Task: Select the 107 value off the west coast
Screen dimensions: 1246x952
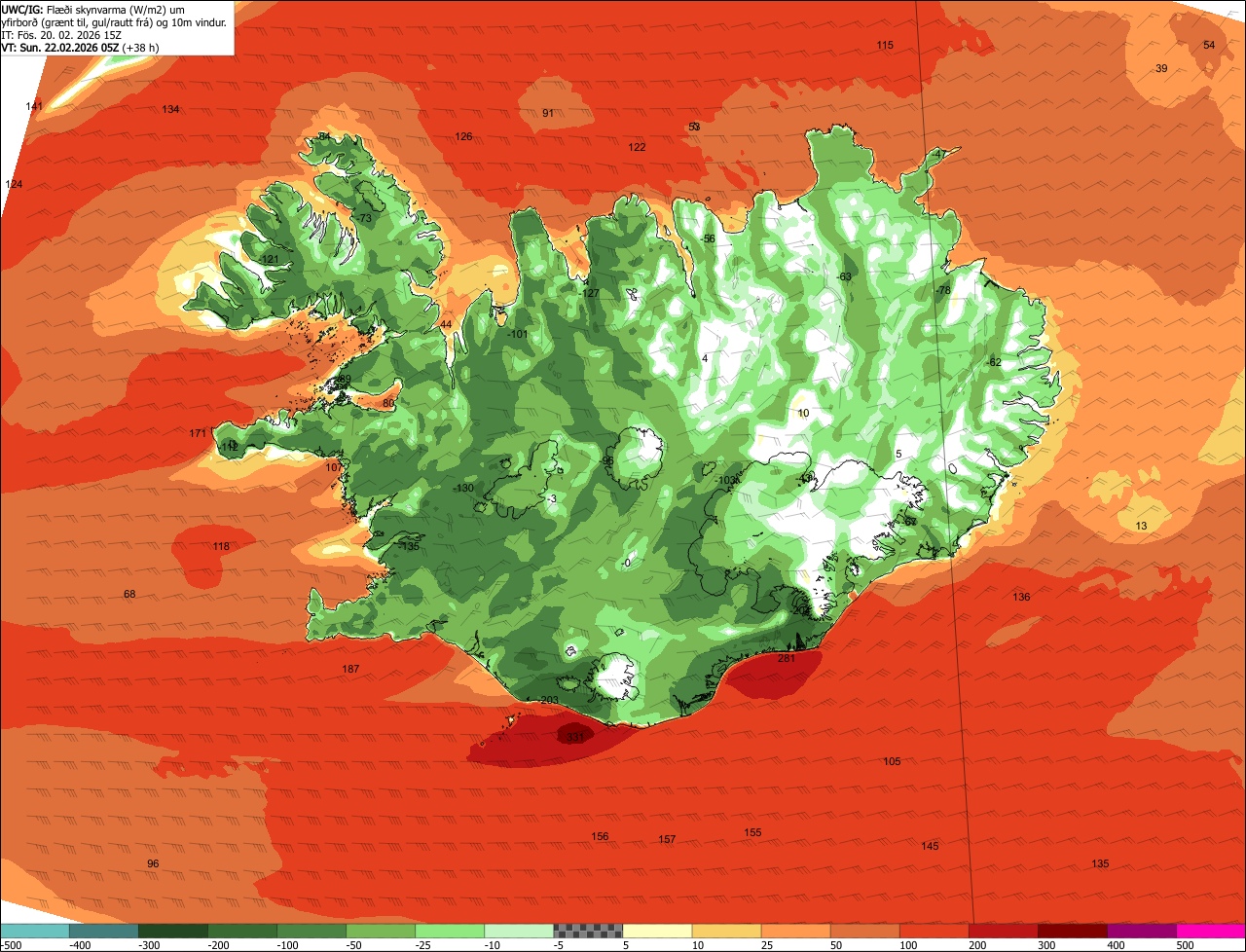Action: [x=334, y=467]
